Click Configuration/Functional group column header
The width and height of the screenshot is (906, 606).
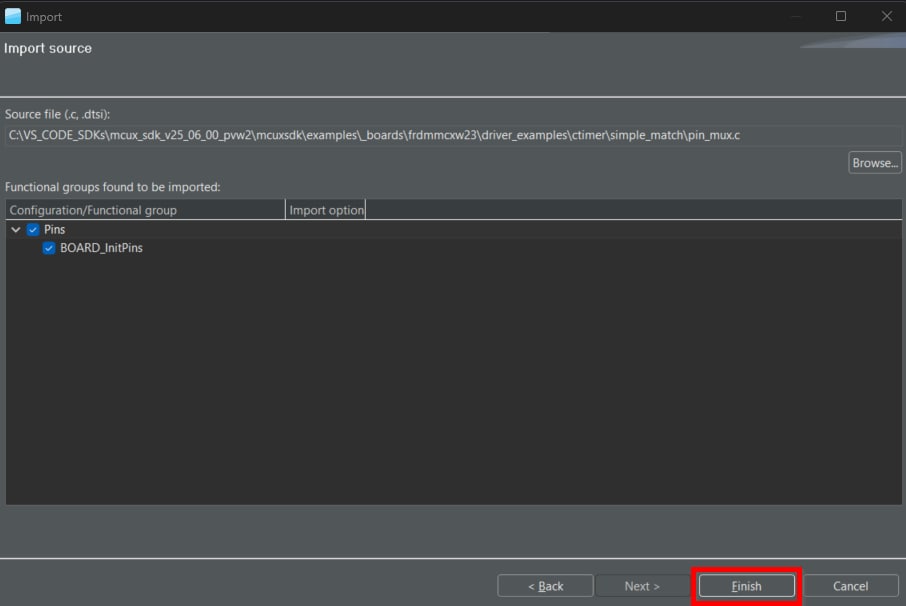point(145,210)
